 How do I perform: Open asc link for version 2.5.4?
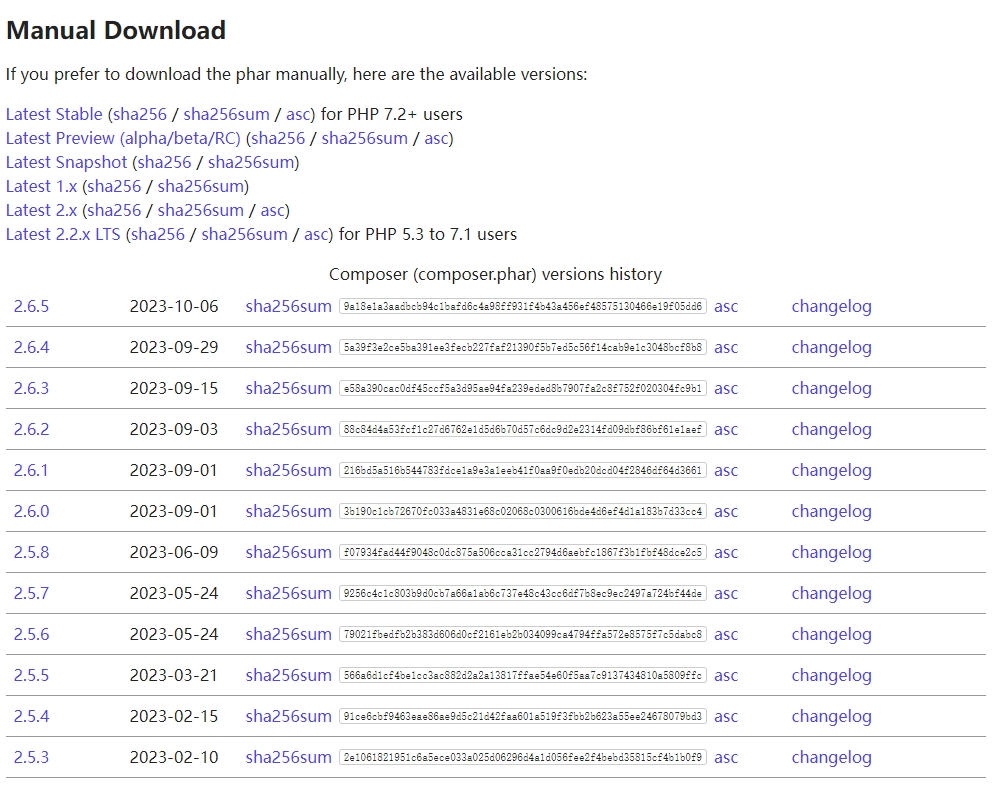[x=726, y=716]
